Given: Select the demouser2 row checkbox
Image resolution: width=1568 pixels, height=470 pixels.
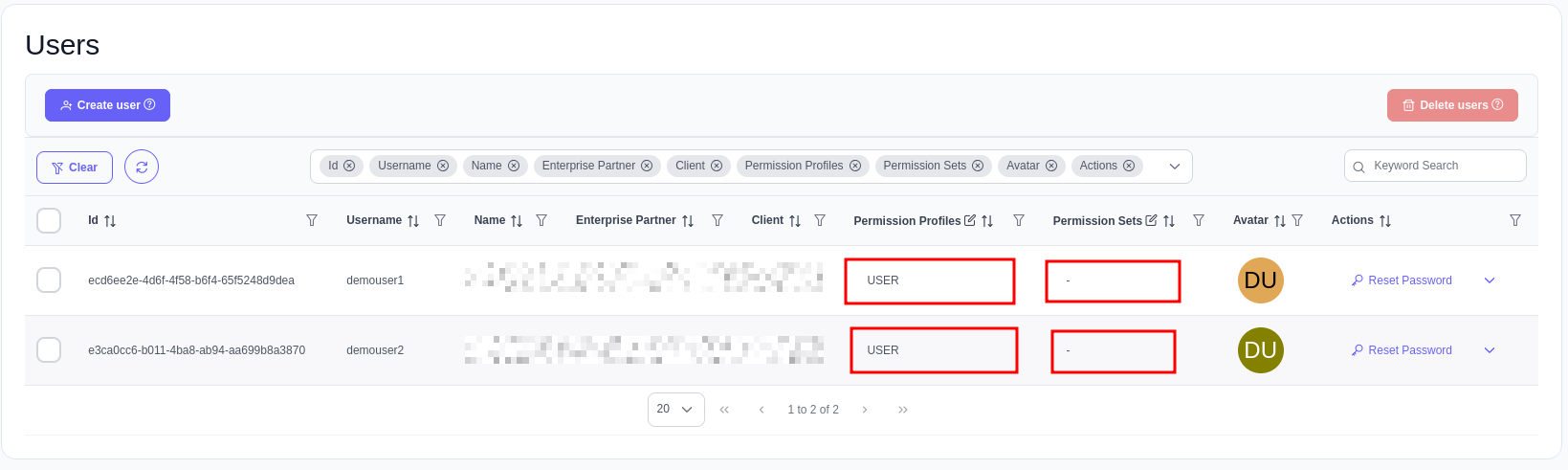Looking at the screenshot, I should (x=49, y=350).
